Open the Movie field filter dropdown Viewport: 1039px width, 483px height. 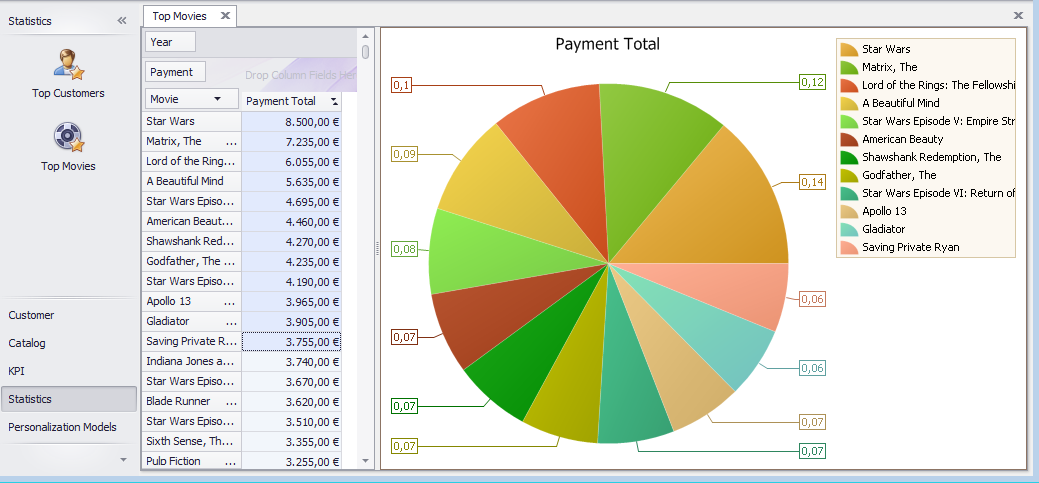(x=217, y=99)
